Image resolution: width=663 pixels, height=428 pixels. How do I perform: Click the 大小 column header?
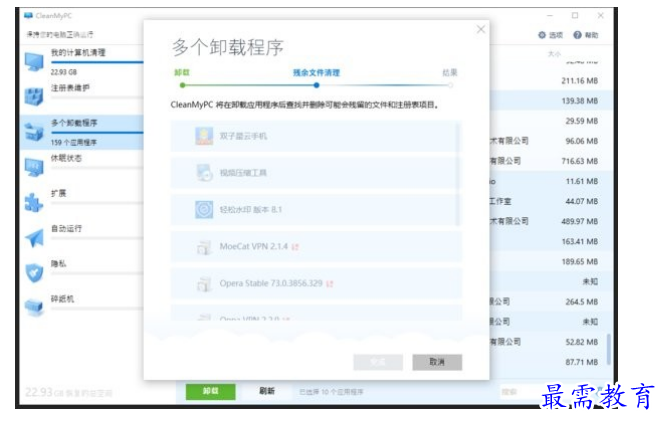coord(554,54)
